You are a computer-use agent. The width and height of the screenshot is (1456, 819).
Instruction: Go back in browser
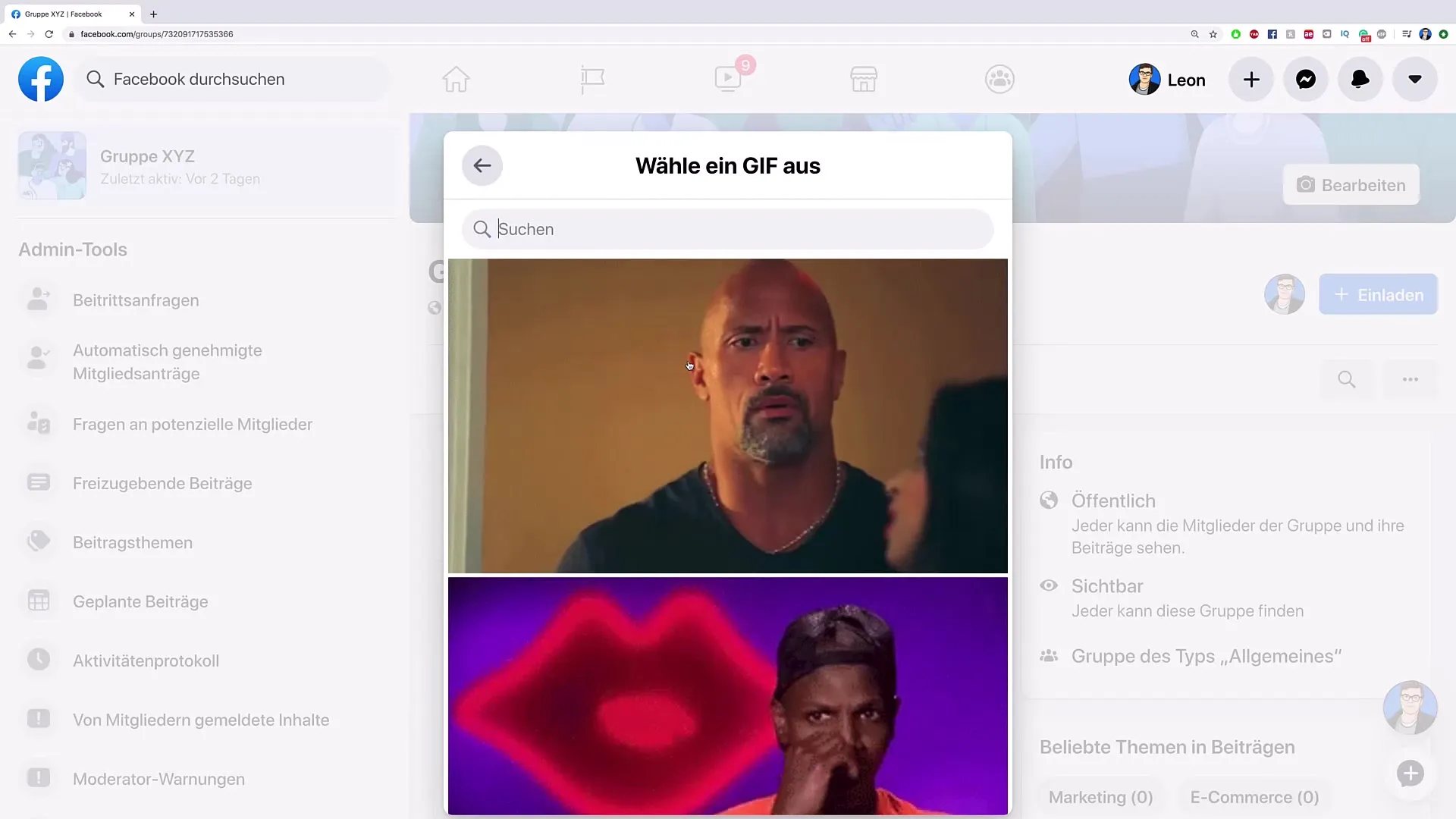click(12, 34)
